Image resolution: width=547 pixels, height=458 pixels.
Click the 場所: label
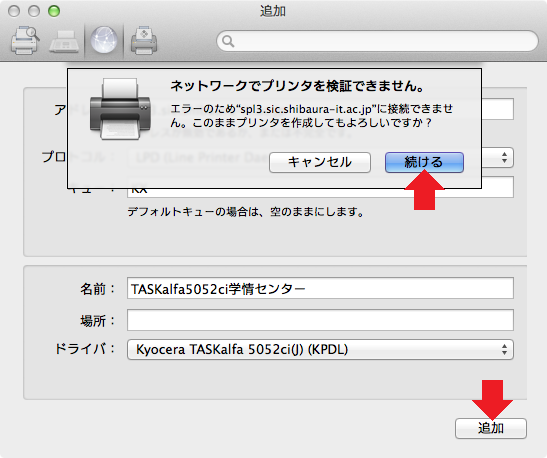pyautogui.click(x=97, y=321)
